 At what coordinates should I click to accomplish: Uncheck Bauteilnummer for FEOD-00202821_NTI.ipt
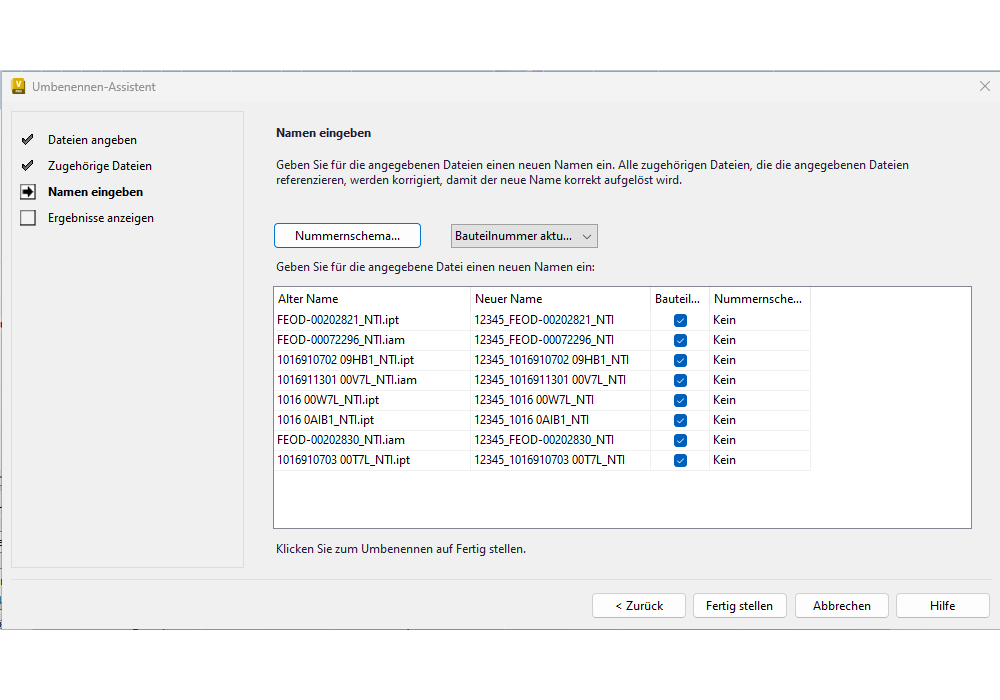click(x=680, y=320)
